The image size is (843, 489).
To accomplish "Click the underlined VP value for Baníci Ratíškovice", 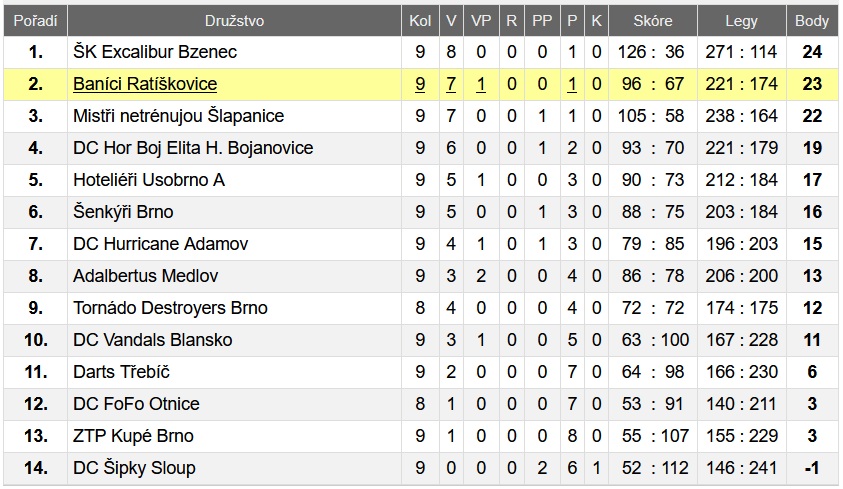I will [x=481, y=84].
